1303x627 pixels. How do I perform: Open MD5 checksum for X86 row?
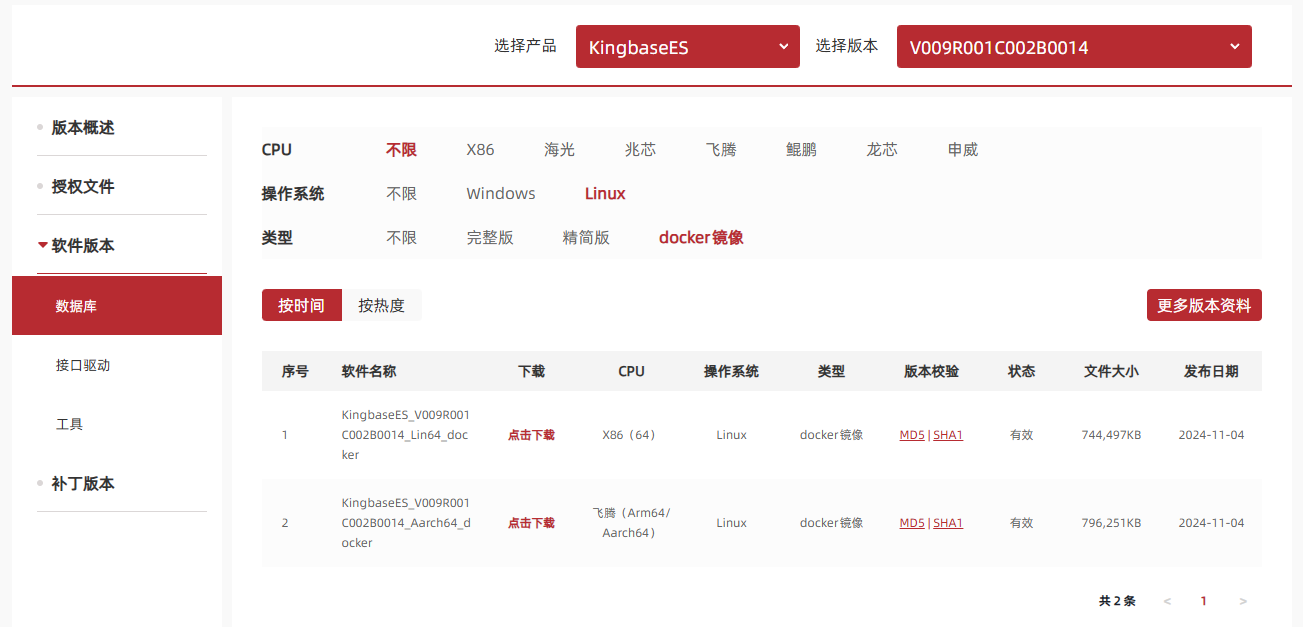click(912, 435)
